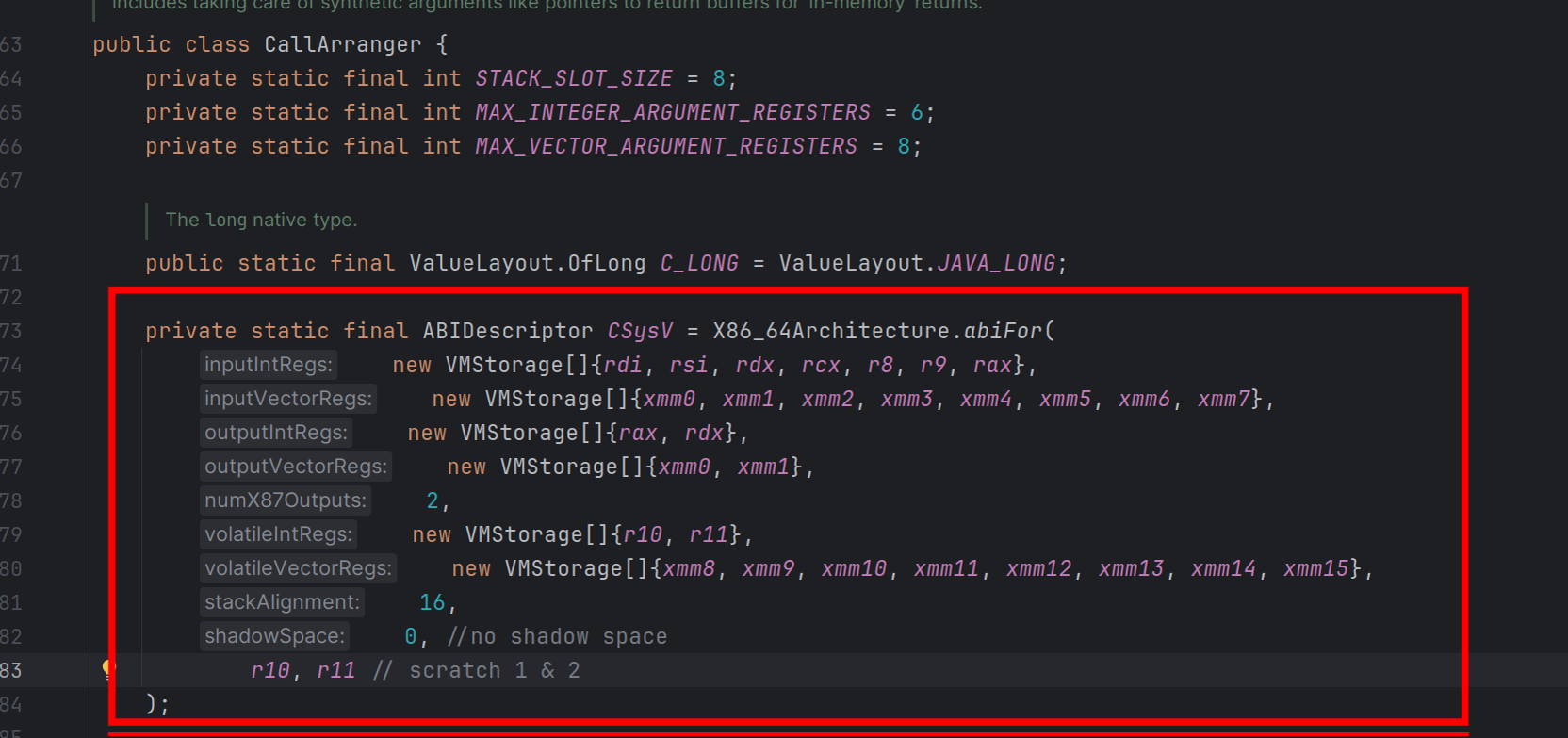Click the outputIntRegs: parameter hint

click(276, 433)
